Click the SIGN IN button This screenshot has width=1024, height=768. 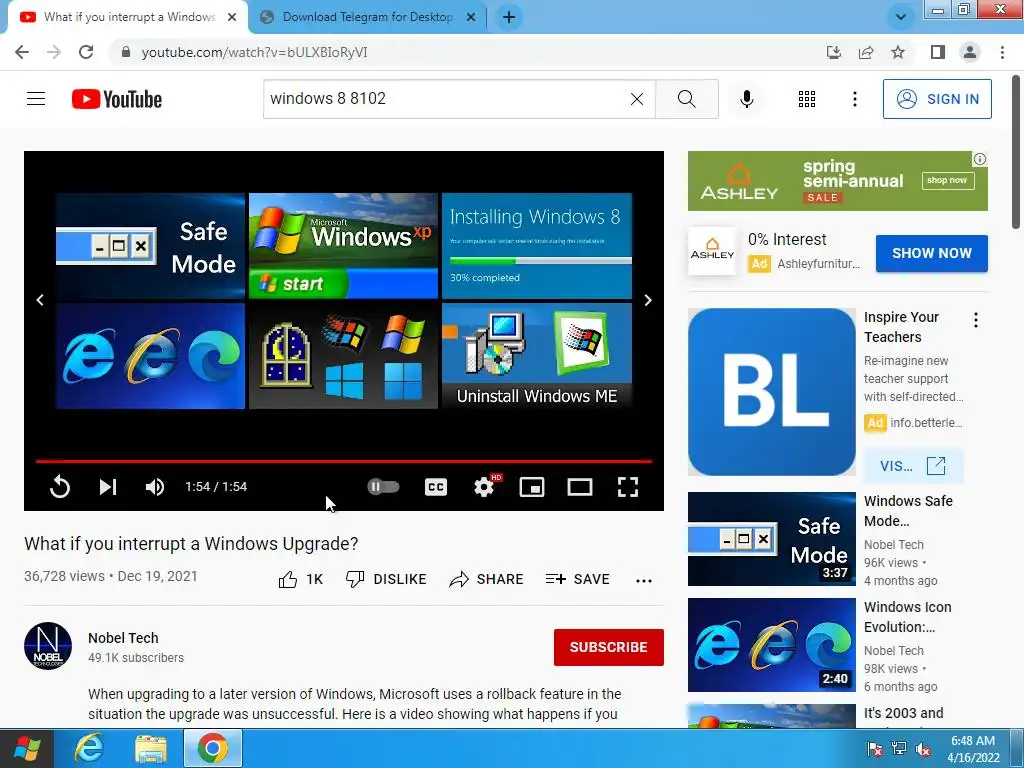point(936,99)
